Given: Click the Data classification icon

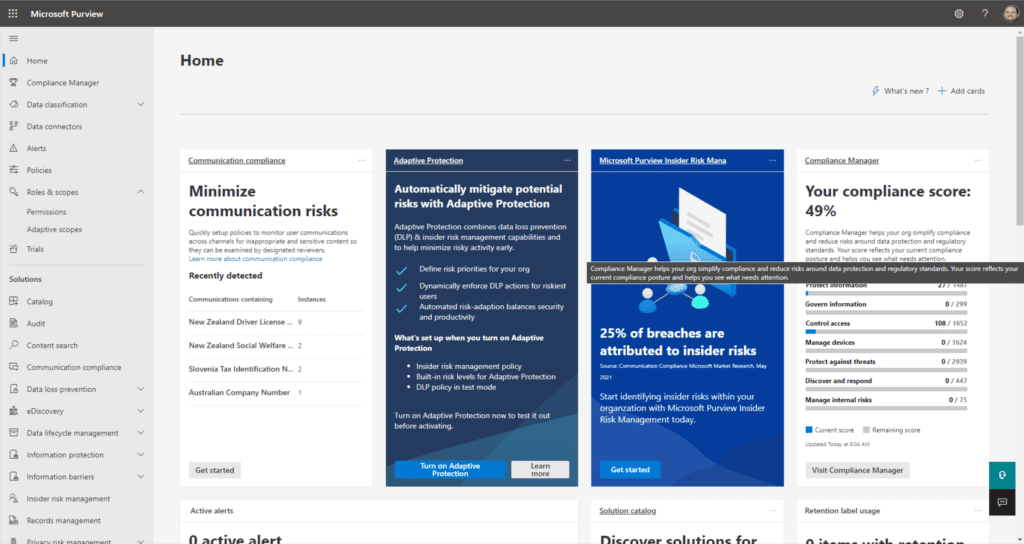Looking at the screenshot, I should (14, 104).
